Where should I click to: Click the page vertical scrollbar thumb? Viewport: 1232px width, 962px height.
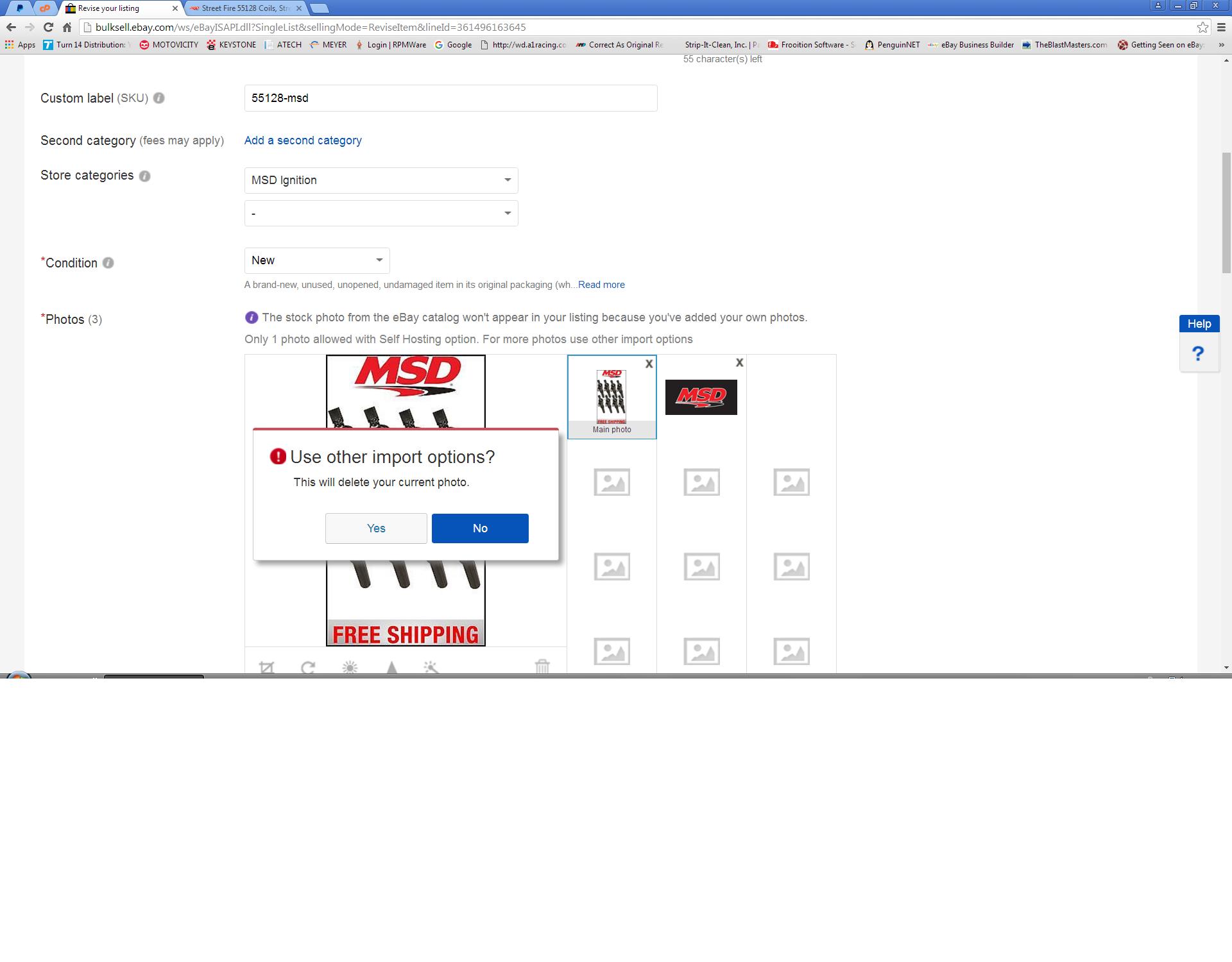point(1226,213)
